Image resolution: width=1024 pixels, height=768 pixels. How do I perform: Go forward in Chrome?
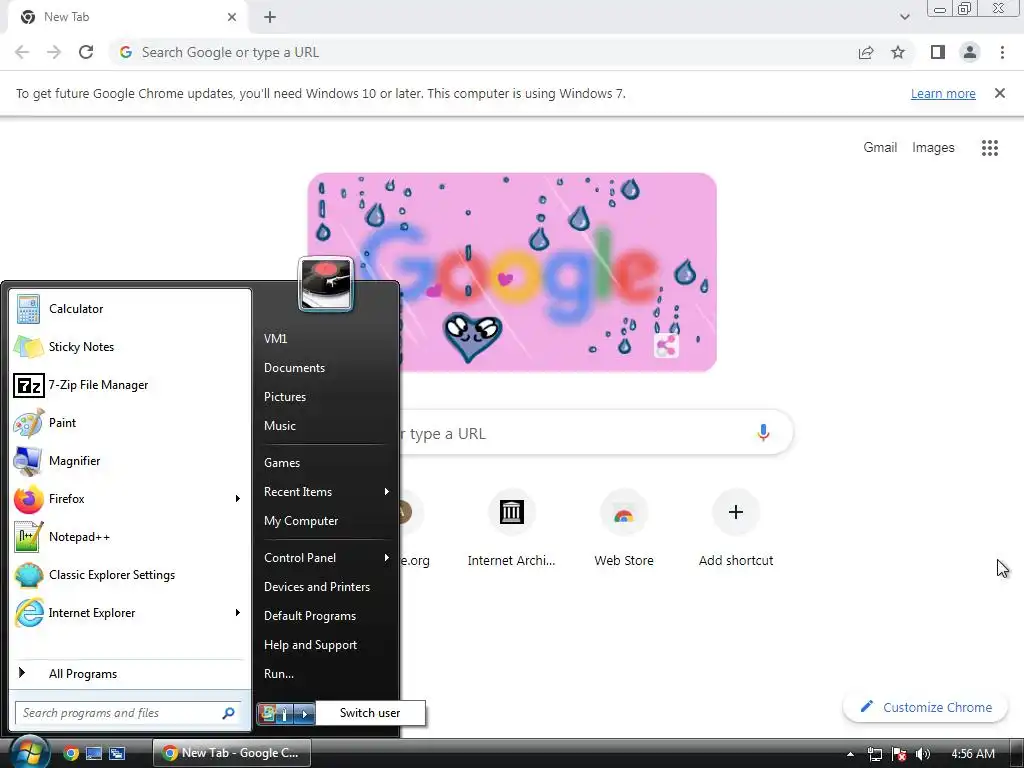(54, 52)
